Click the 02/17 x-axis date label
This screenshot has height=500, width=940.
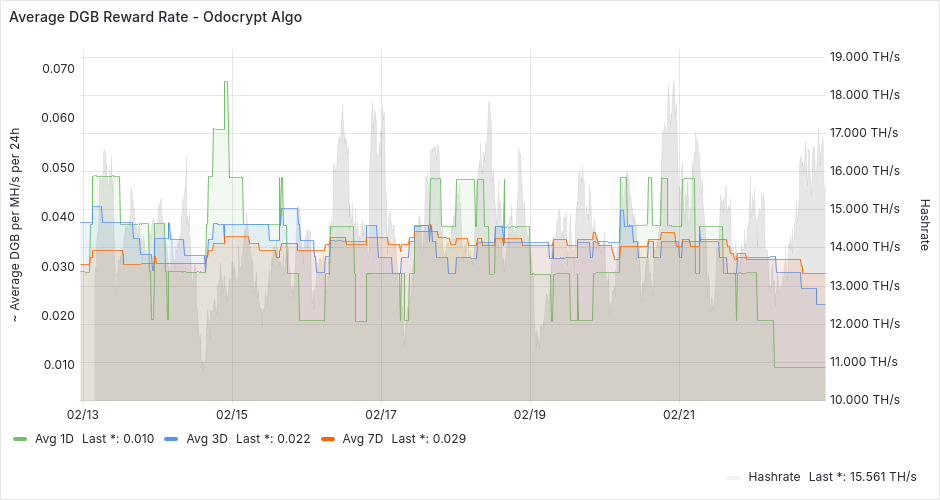click(x=381, y=414)
